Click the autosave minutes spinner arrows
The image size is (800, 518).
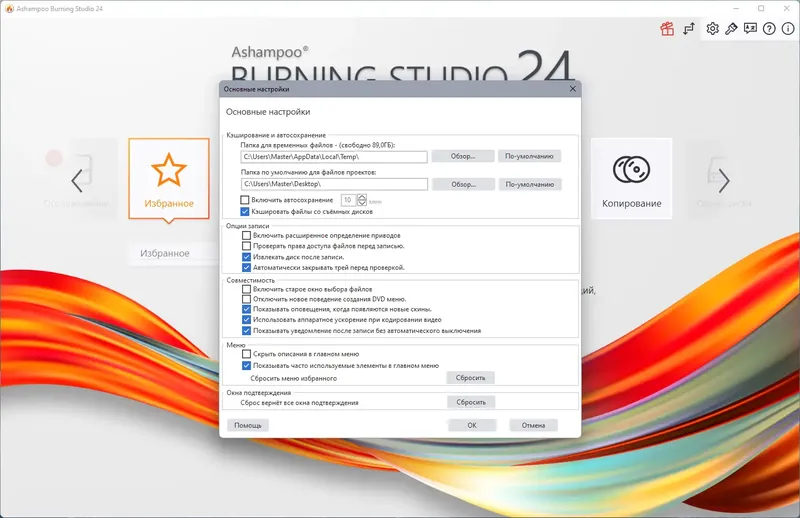pos(362,200)
